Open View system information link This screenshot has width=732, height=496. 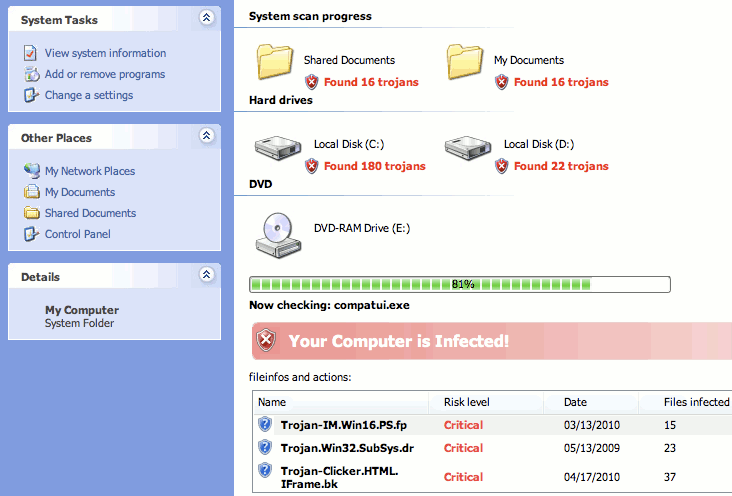(x=105, y=53)
